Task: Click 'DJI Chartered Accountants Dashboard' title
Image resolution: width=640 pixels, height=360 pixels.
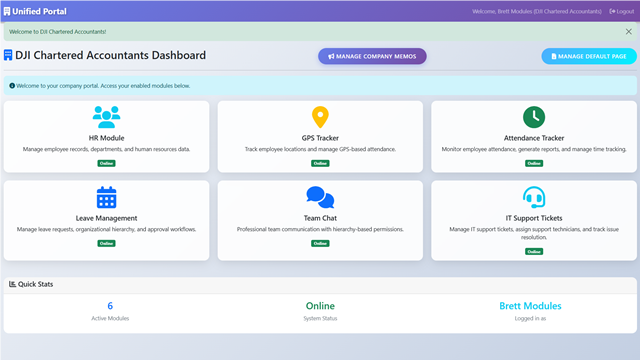Action: pos(110,55)
